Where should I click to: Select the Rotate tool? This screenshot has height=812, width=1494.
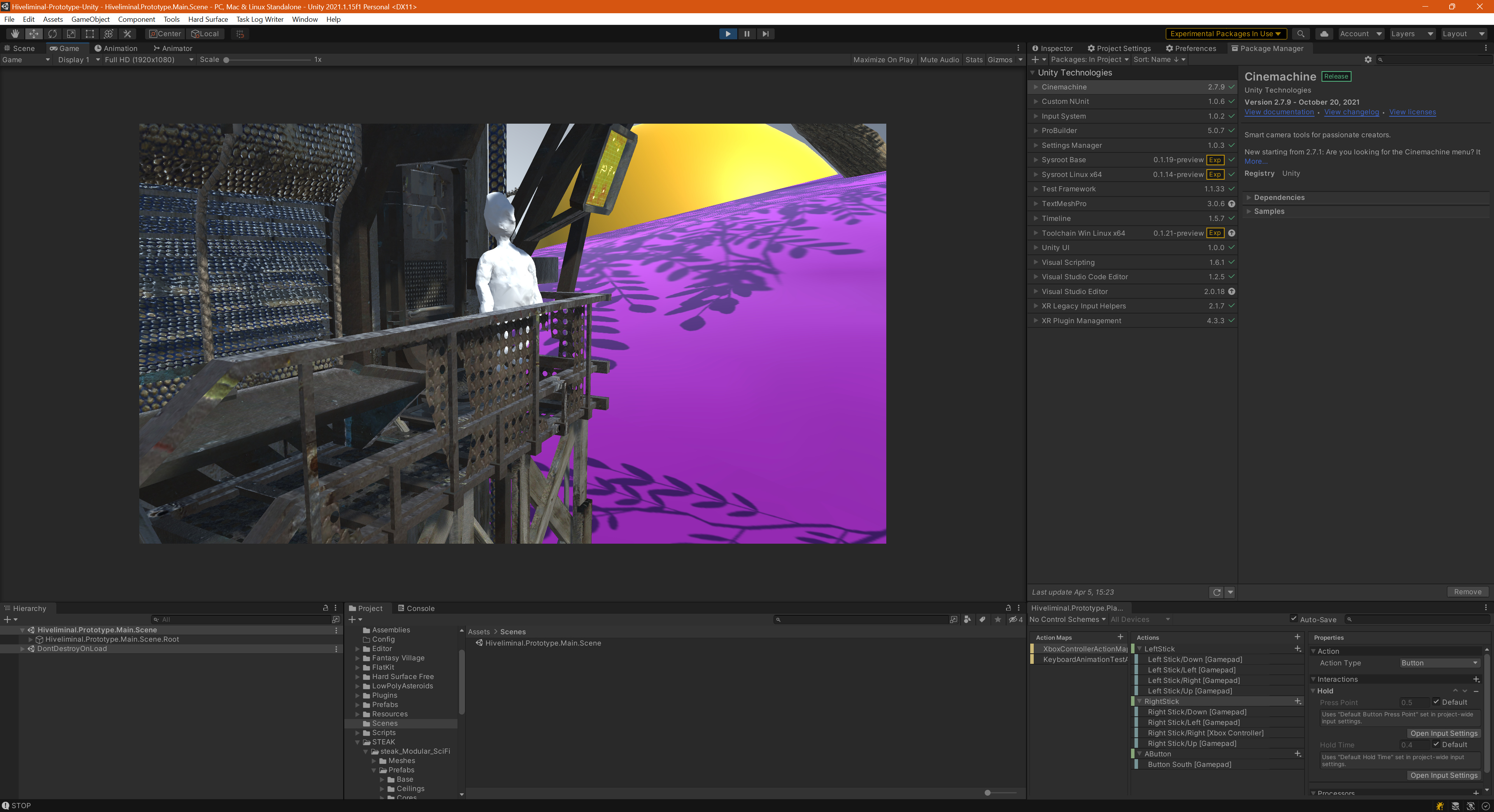[x=53, y=33]
